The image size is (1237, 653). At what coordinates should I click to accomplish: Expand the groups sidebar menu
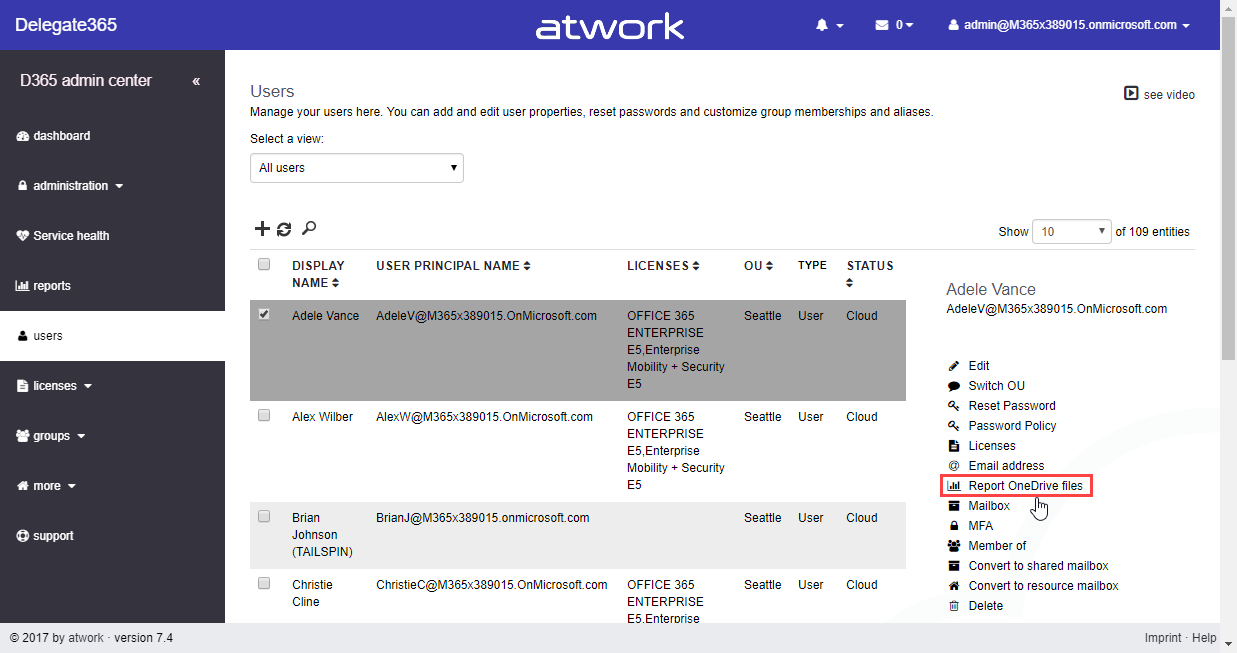click(x=51, y=436)
